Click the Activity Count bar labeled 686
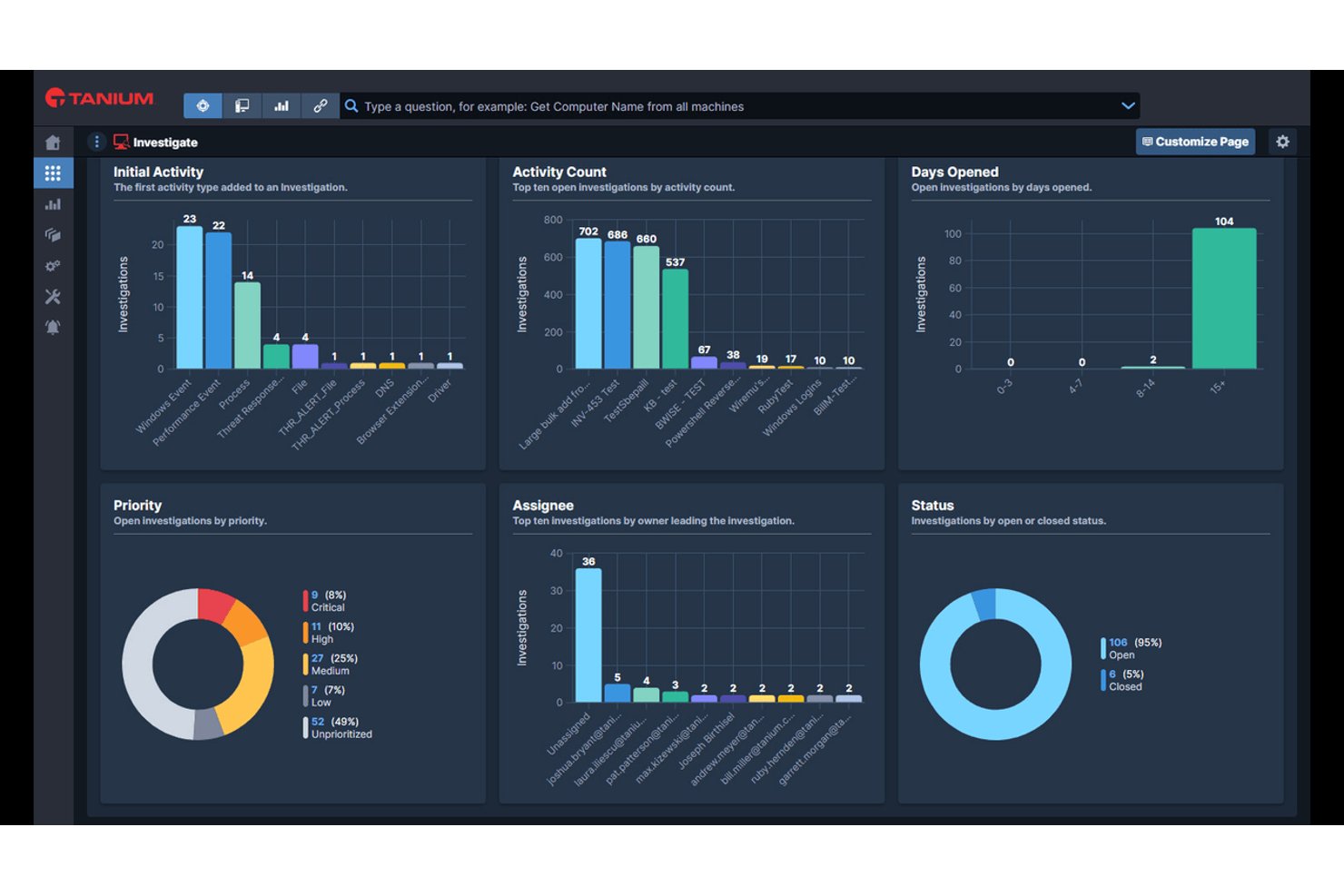Viewport: 1344px width, 896px height. pyautogui.click(x=618, y=305)
